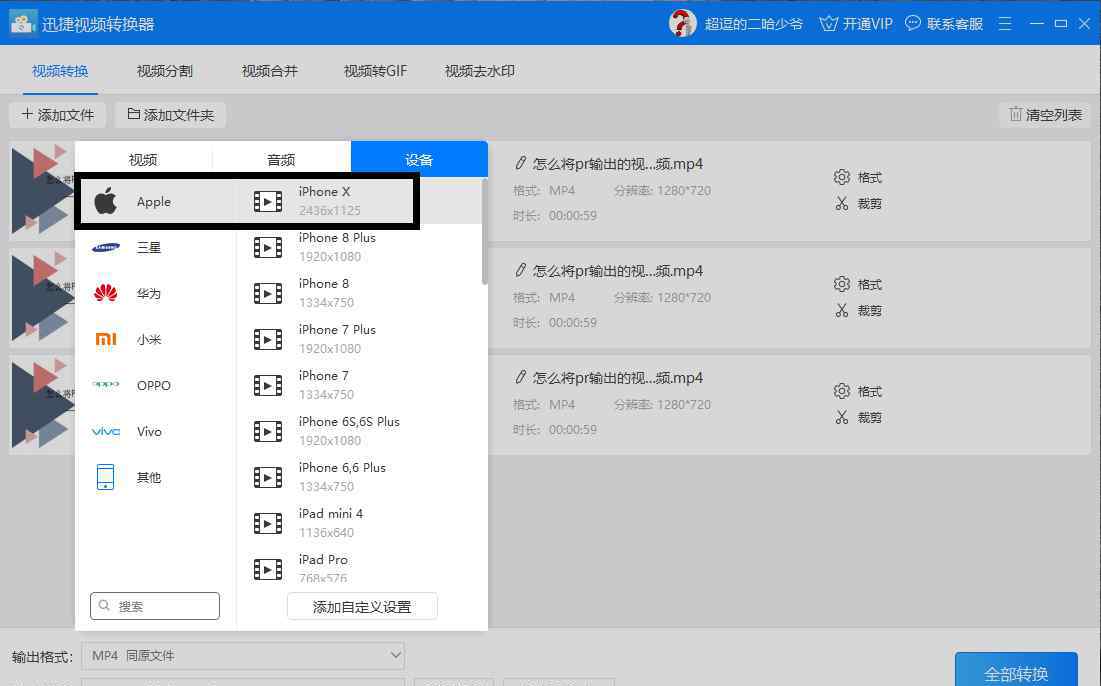Select the 设备 format tab
This screenshot has height=686, width=1101.
tap(419, 159)
